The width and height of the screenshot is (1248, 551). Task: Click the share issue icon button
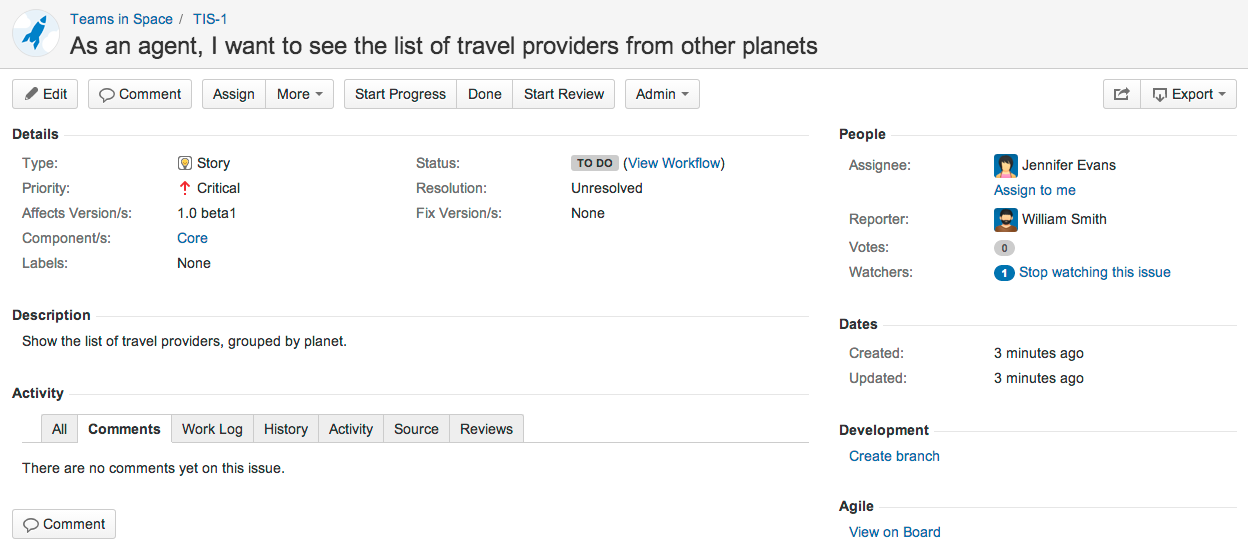[x=1121, y=94]
